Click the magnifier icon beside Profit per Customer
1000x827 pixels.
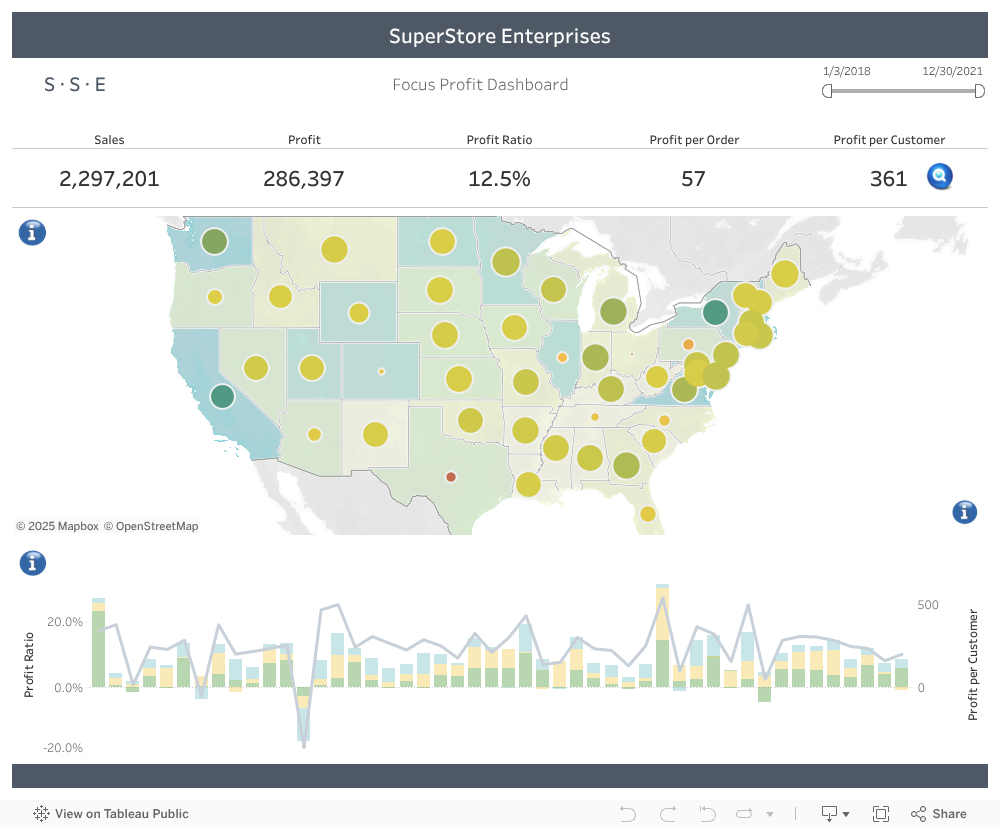pos(940,178)
